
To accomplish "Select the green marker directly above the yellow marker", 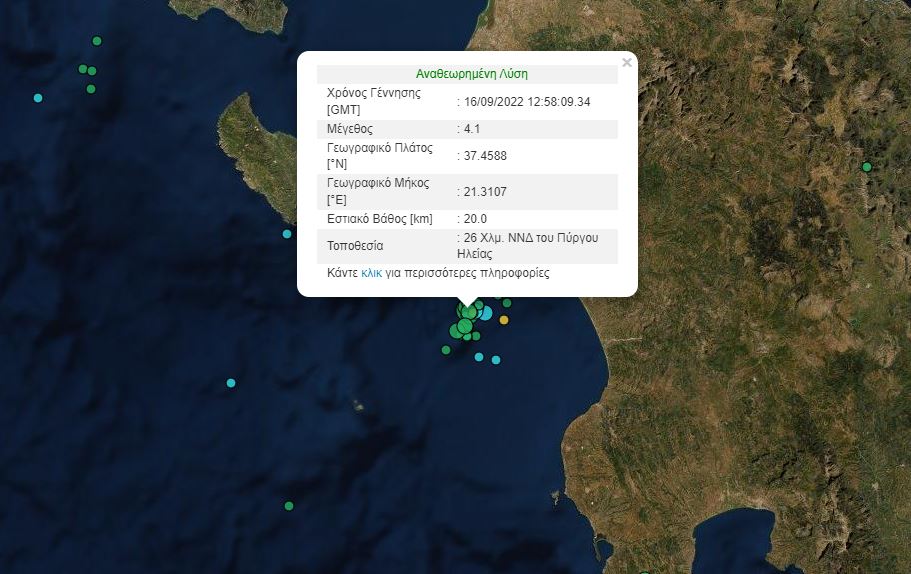I will [x=507, y=303].
